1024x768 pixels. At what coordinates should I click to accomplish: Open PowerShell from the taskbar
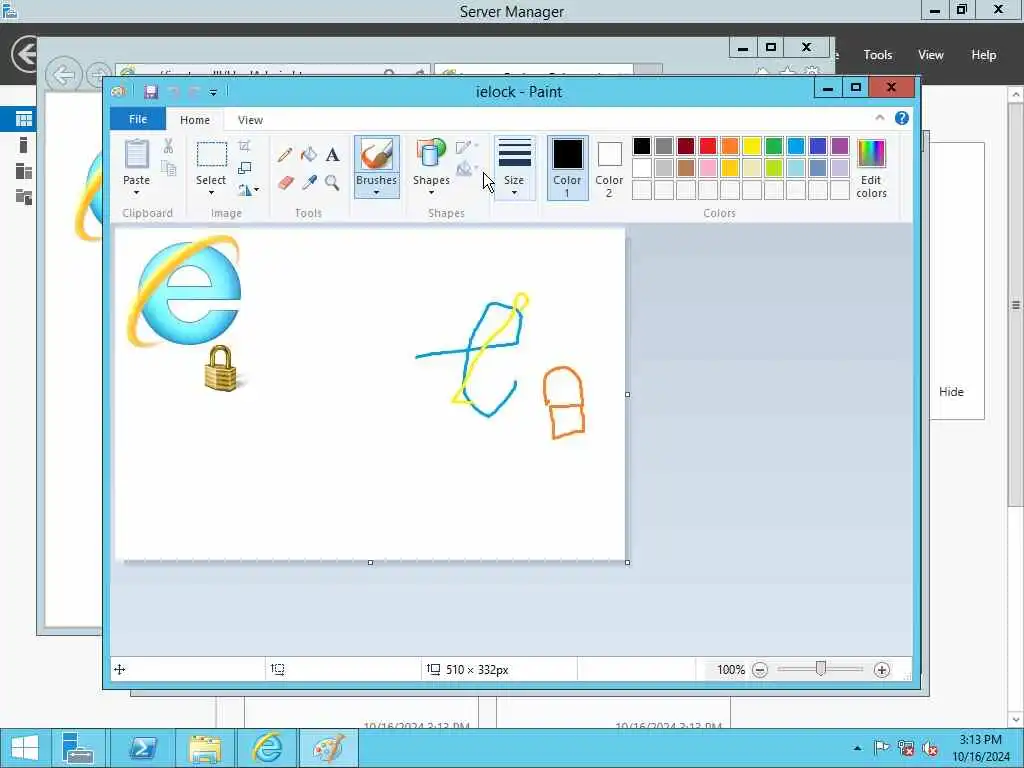tap(143, 748)
